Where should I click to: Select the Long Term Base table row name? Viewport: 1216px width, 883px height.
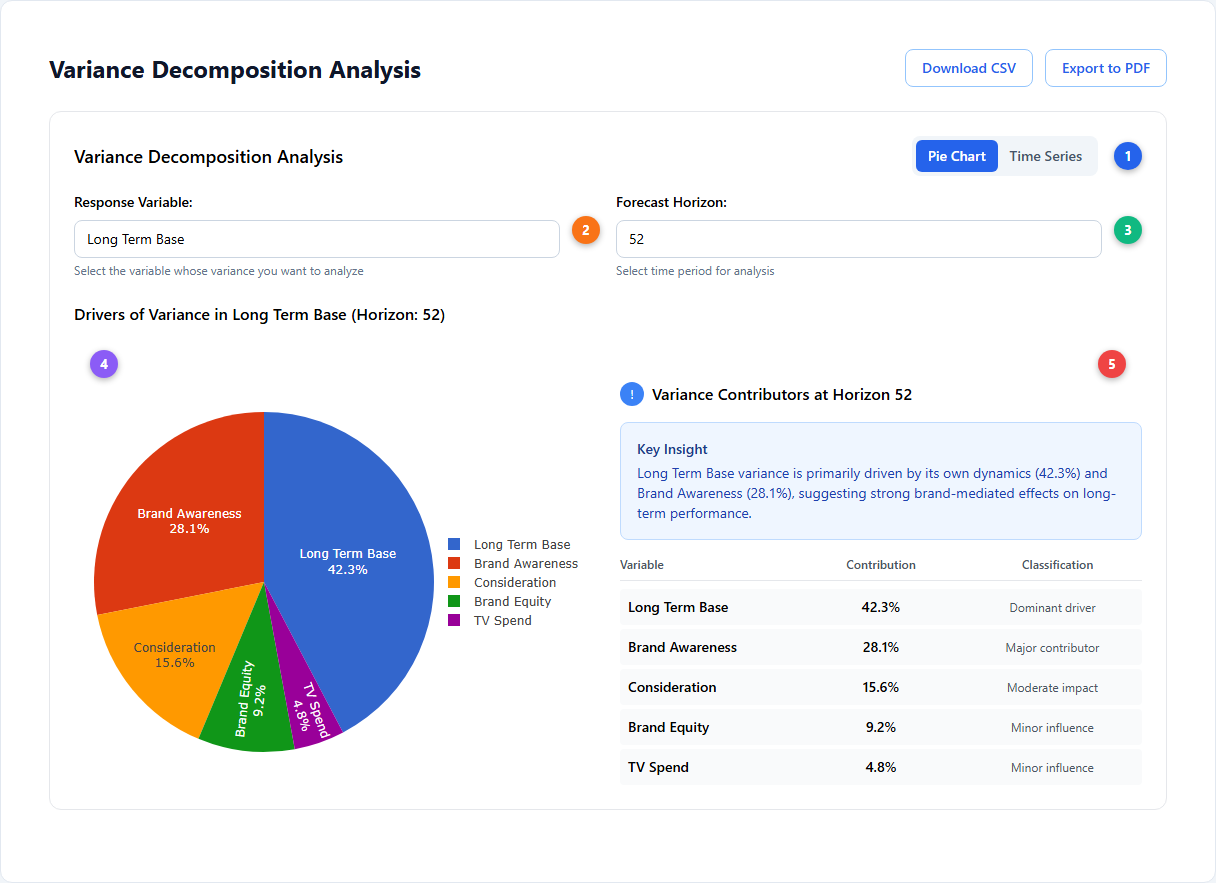click(x=678, y=607)
